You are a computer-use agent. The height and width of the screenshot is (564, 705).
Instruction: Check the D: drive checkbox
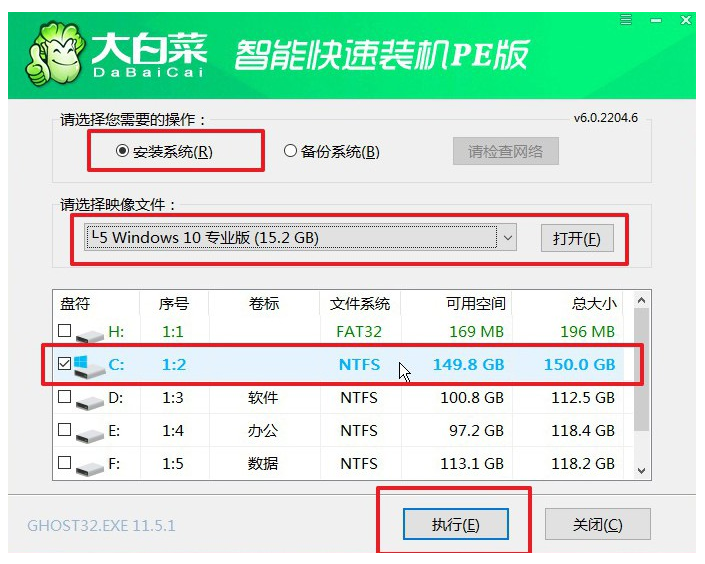(x=65, y=397)
